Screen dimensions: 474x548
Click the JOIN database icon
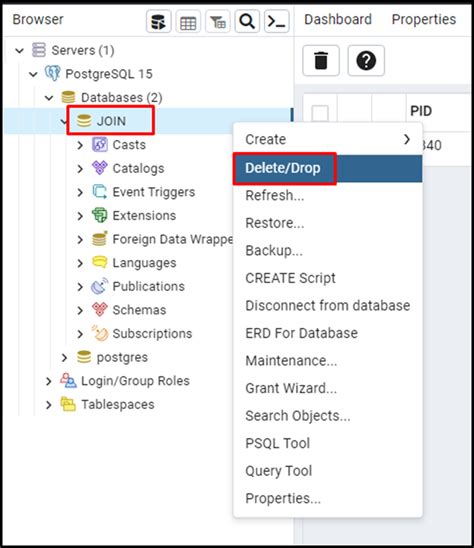point(84,121)
